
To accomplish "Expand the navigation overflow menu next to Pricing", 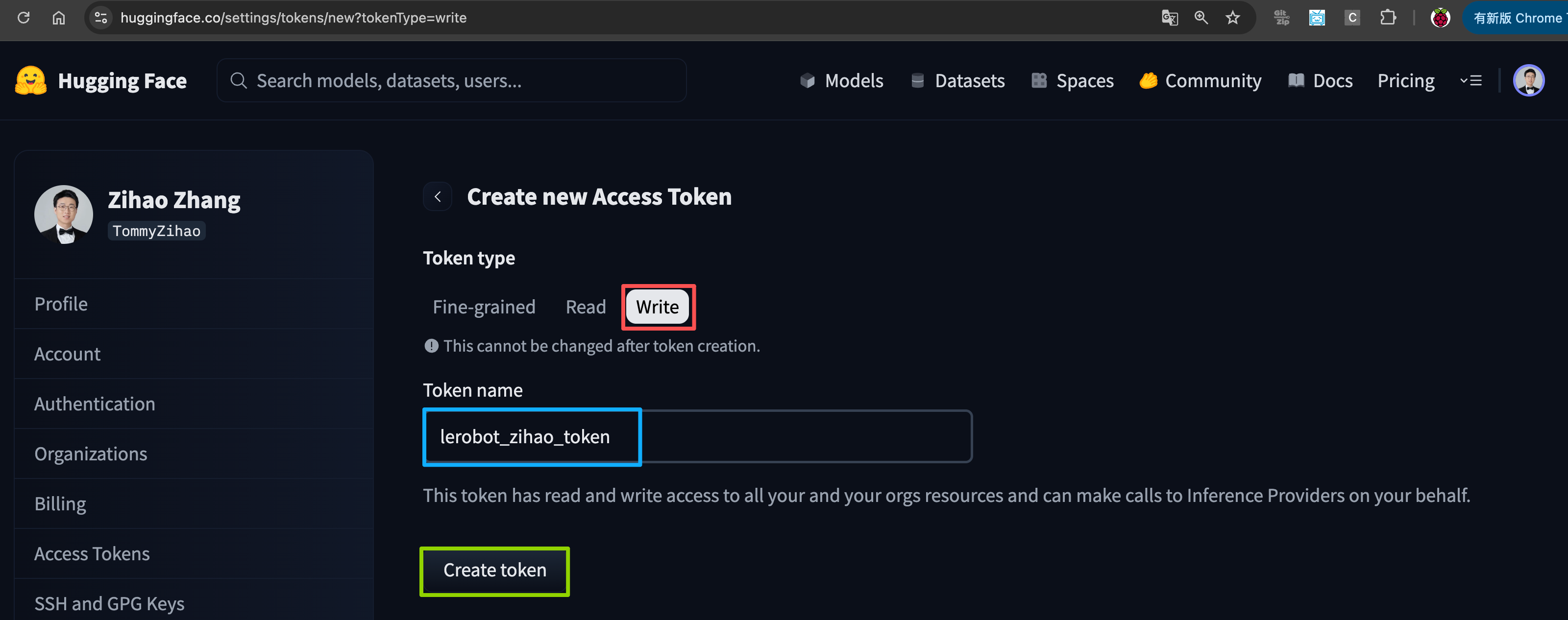I will 1470,80.
